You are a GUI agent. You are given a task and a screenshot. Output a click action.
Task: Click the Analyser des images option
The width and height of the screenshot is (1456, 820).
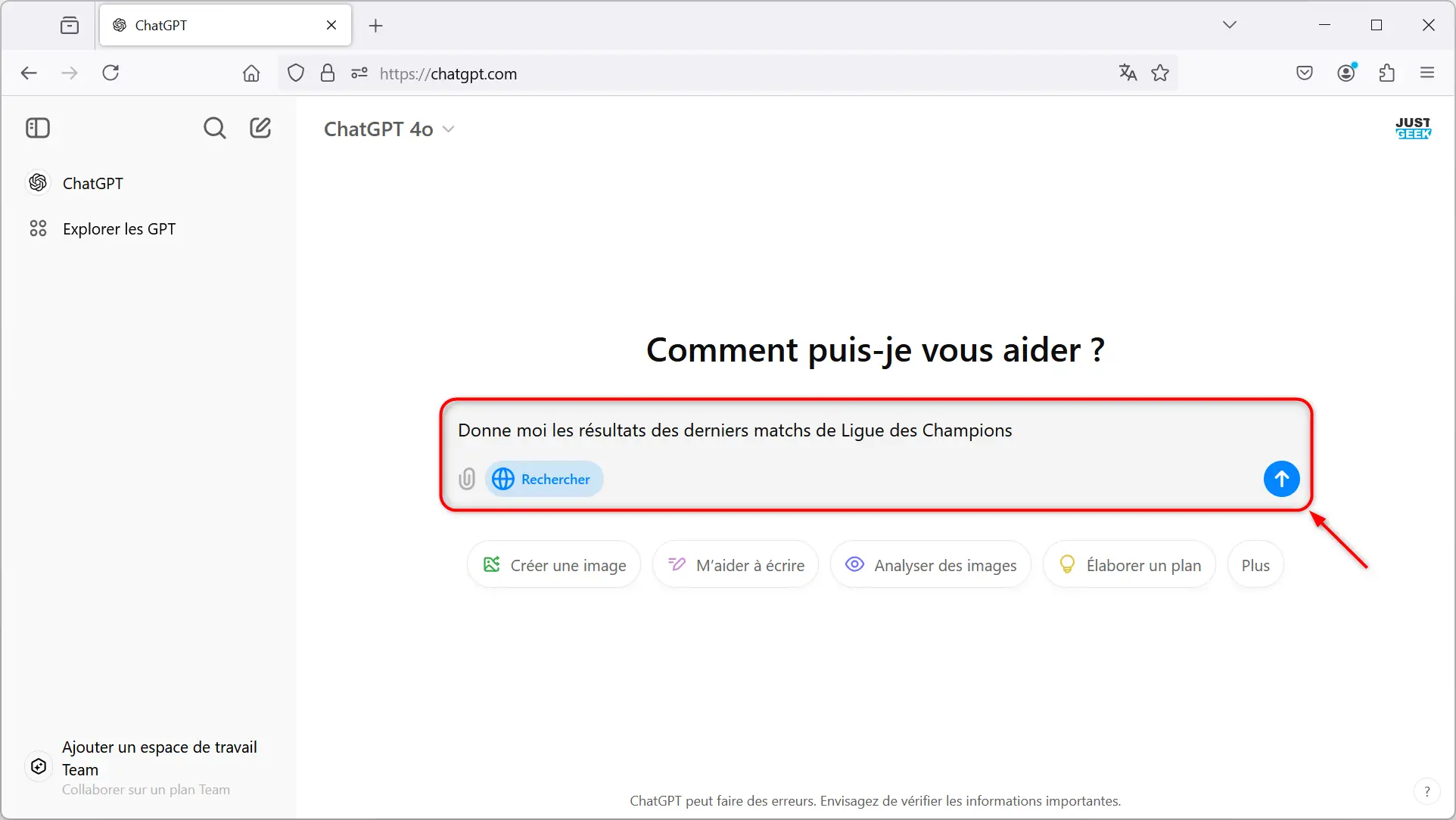[x=930, y=565]
